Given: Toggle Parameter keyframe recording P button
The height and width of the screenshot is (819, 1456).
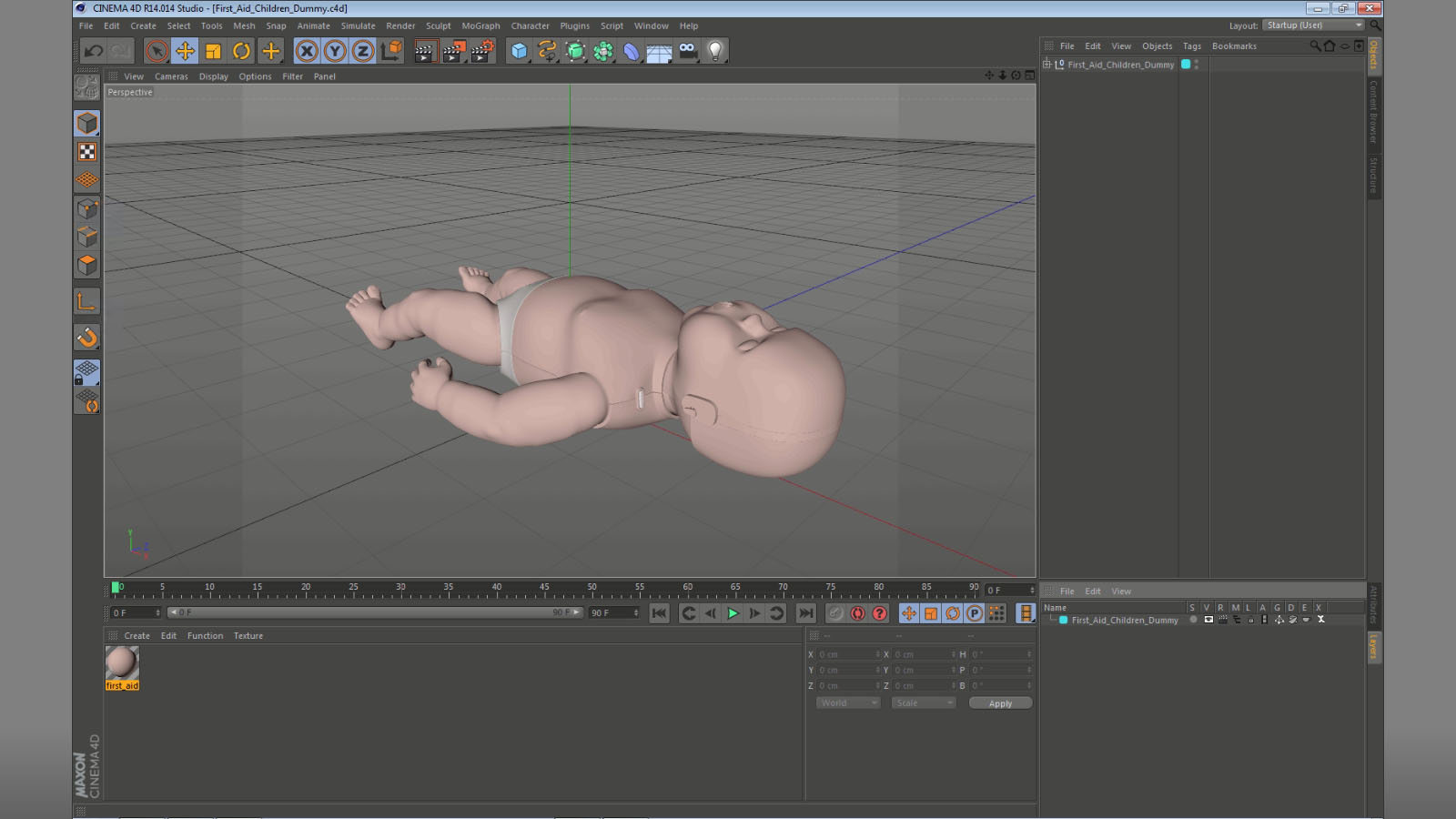Looking at the screenshot, I should pos(975,613).
